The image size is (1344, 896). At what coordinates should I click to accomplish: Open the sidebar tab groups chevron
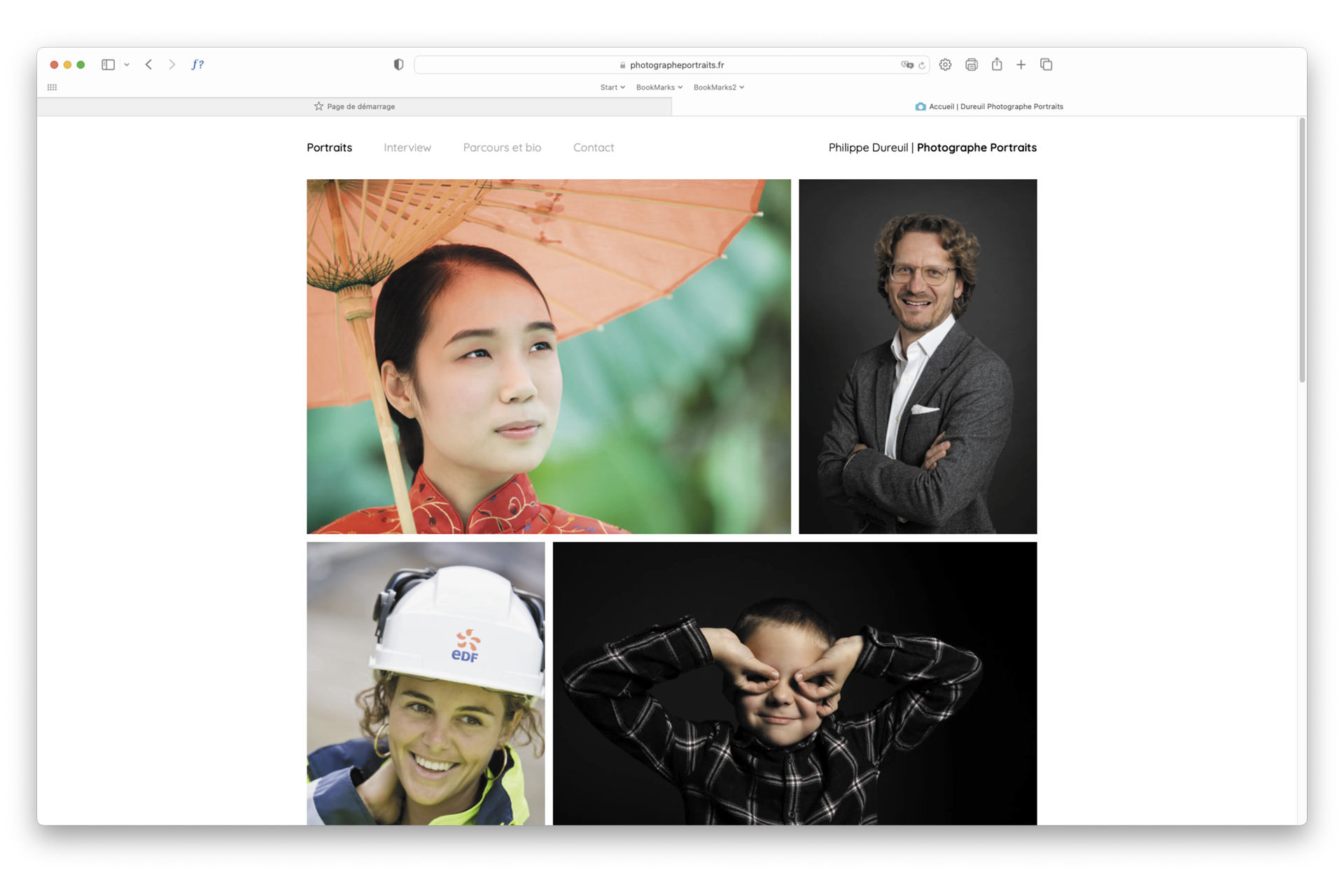click(x=127, y=64)
